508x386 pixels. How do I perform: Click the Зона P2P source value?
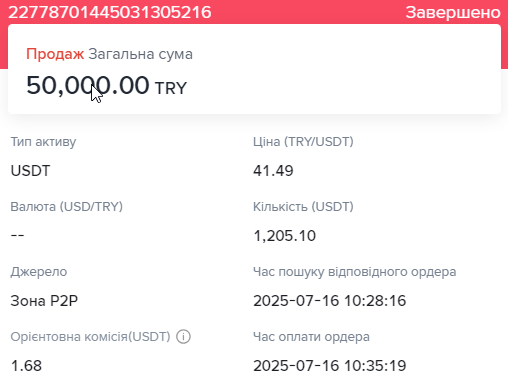pos(44,301)
